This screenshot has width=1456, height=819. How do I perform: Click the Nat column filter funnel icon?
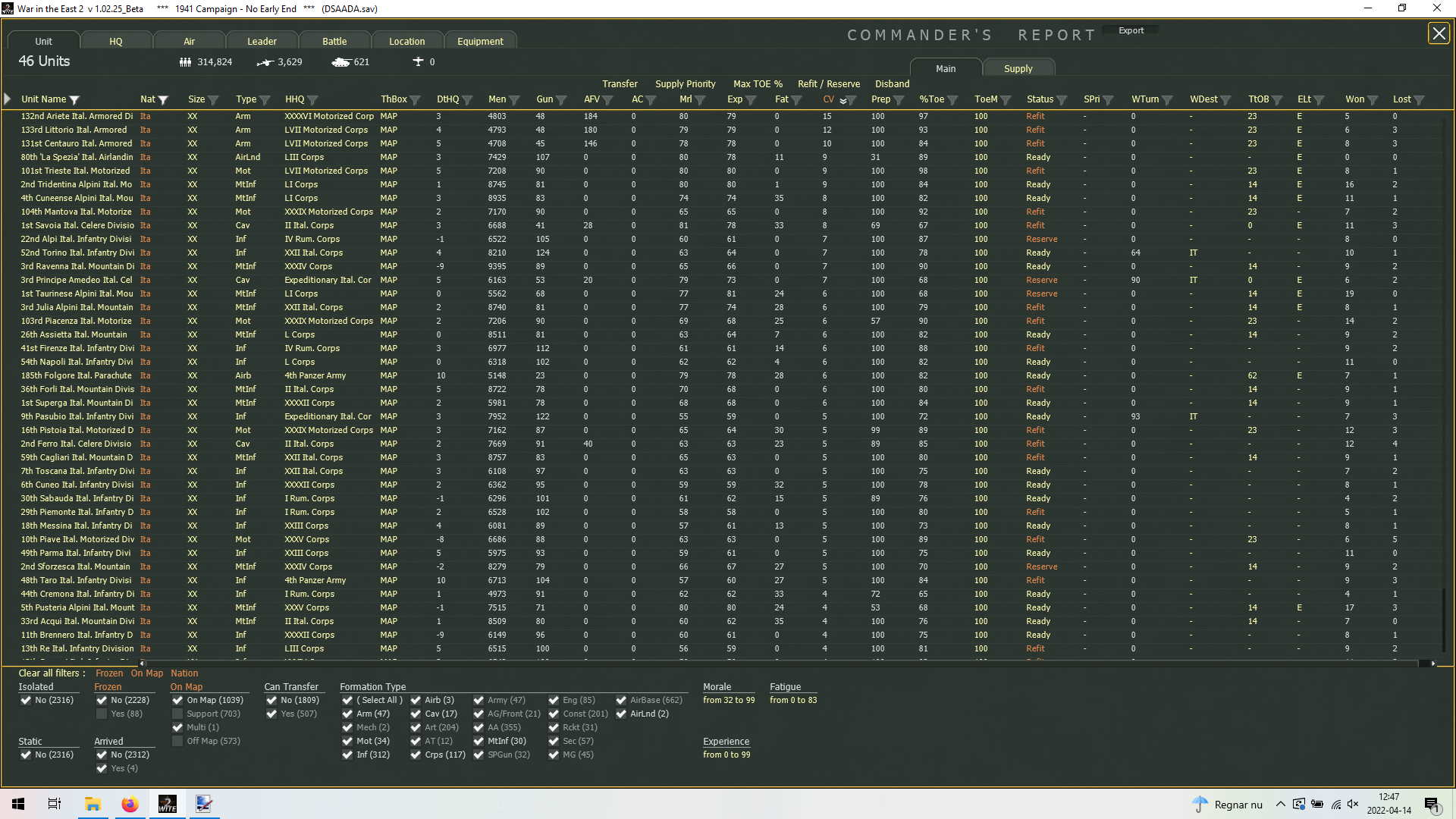[163, 100]
